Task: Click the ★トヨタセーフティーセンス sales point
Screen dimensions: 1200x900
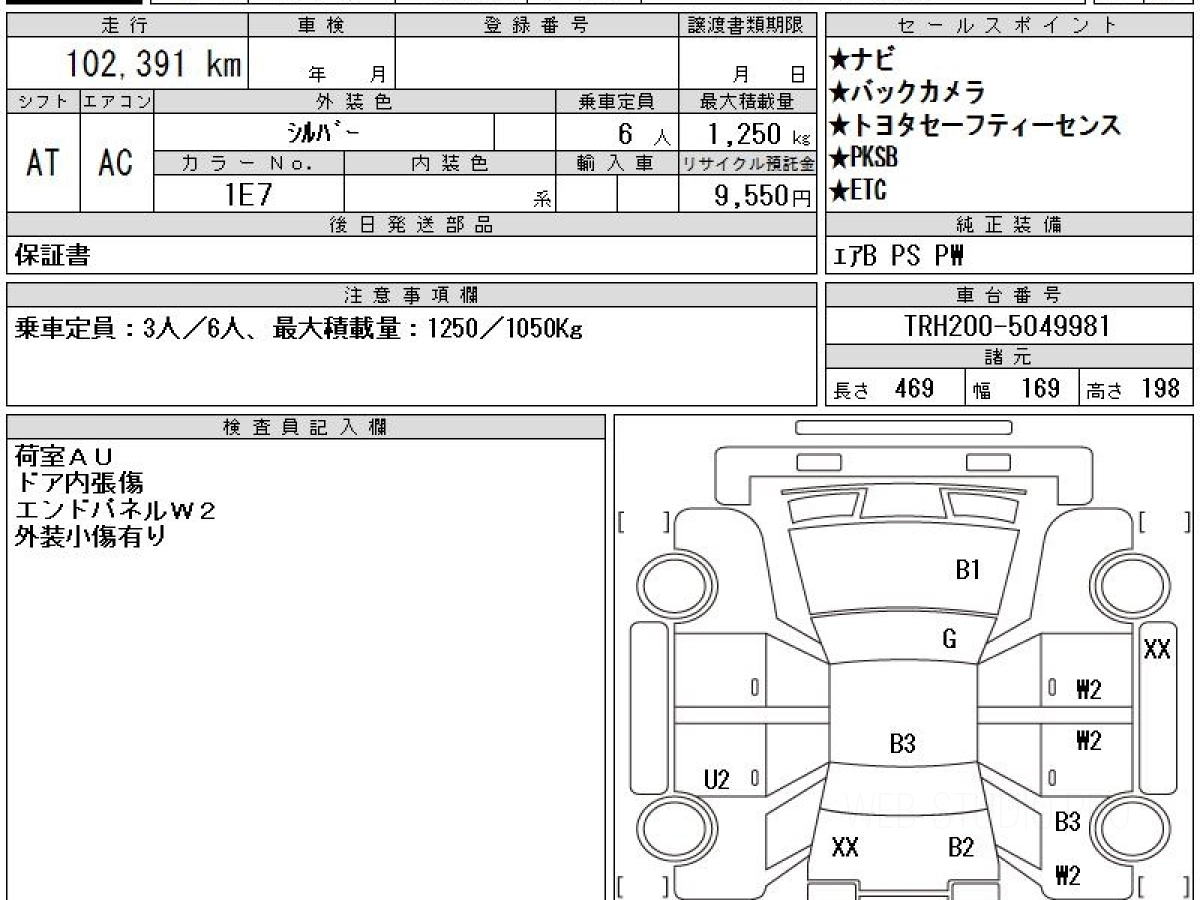Action: point(975,125)
